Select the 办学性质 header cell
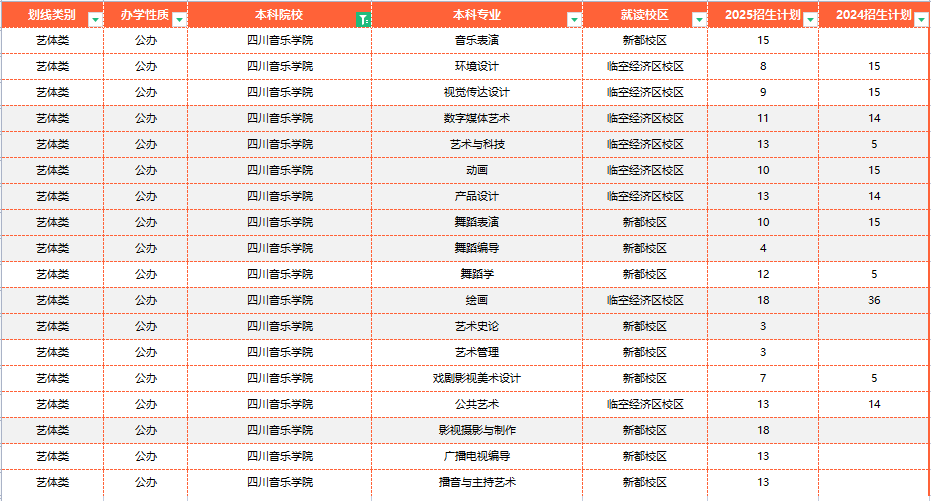The width and height of the screenshot is (931, 501). [145, 15]
